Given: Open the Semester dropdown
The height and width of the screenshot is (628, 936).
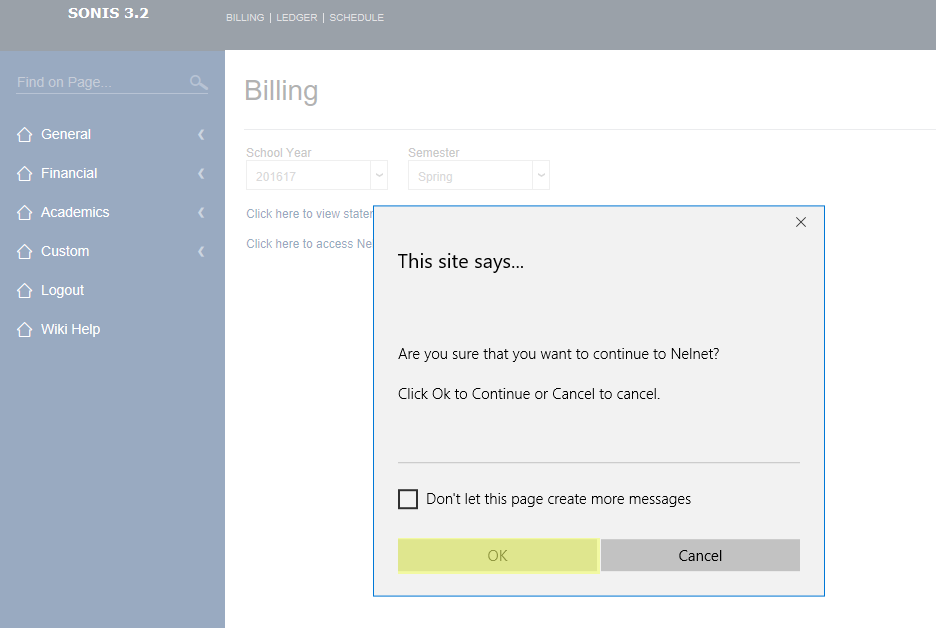Looking at the screenshot, I should pos(541,175).
